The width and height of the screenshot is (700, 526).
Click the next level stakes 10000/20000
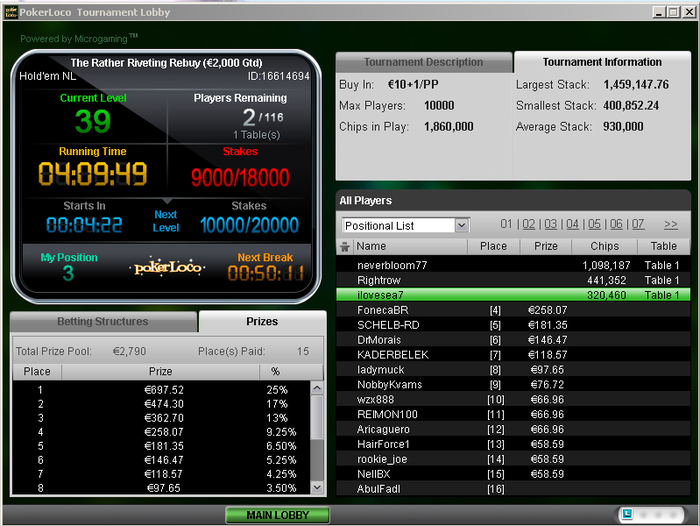pyautogui.click(x=249, y=225)
